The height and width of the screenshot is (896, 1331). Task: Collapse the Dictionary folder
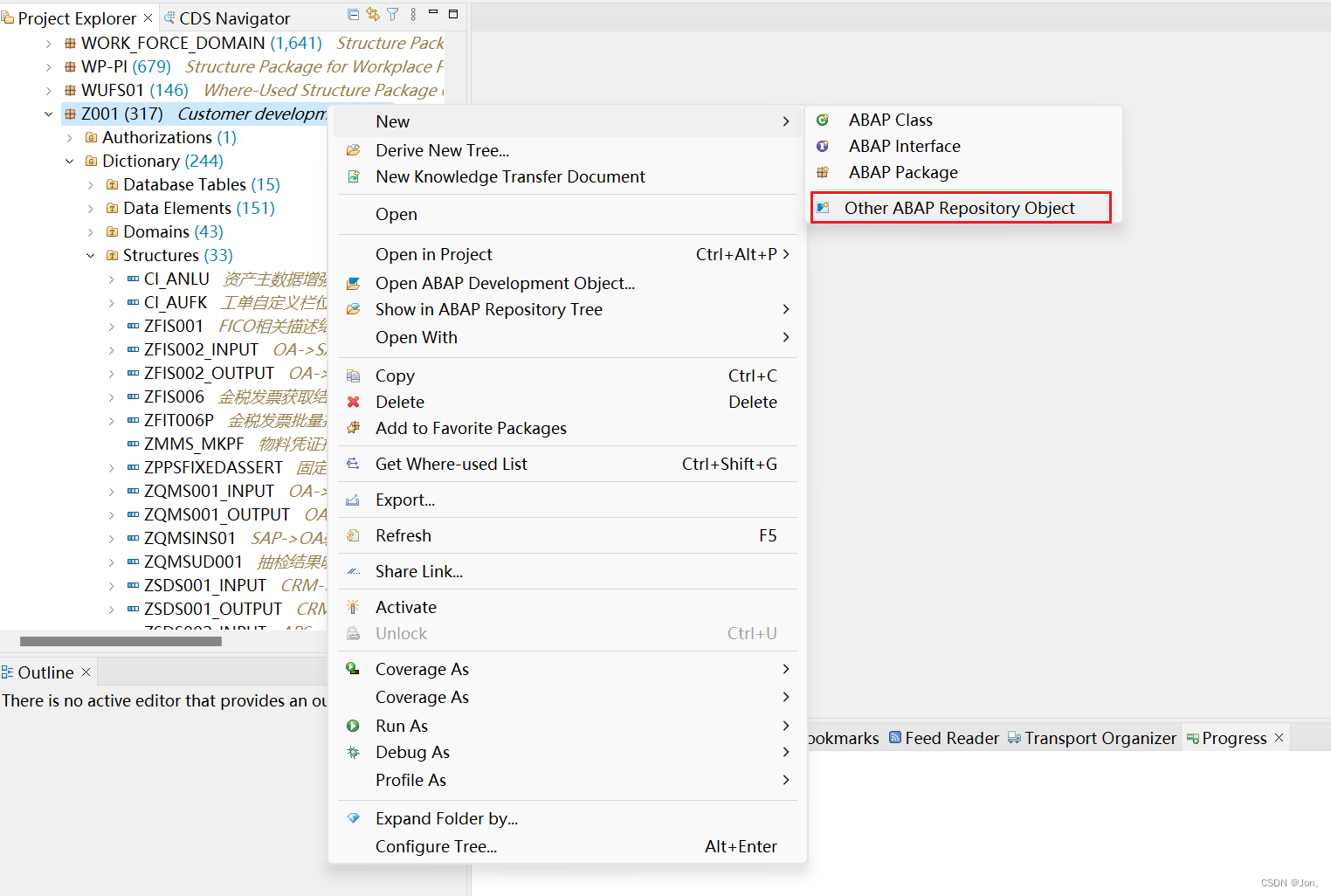[70, 161]
